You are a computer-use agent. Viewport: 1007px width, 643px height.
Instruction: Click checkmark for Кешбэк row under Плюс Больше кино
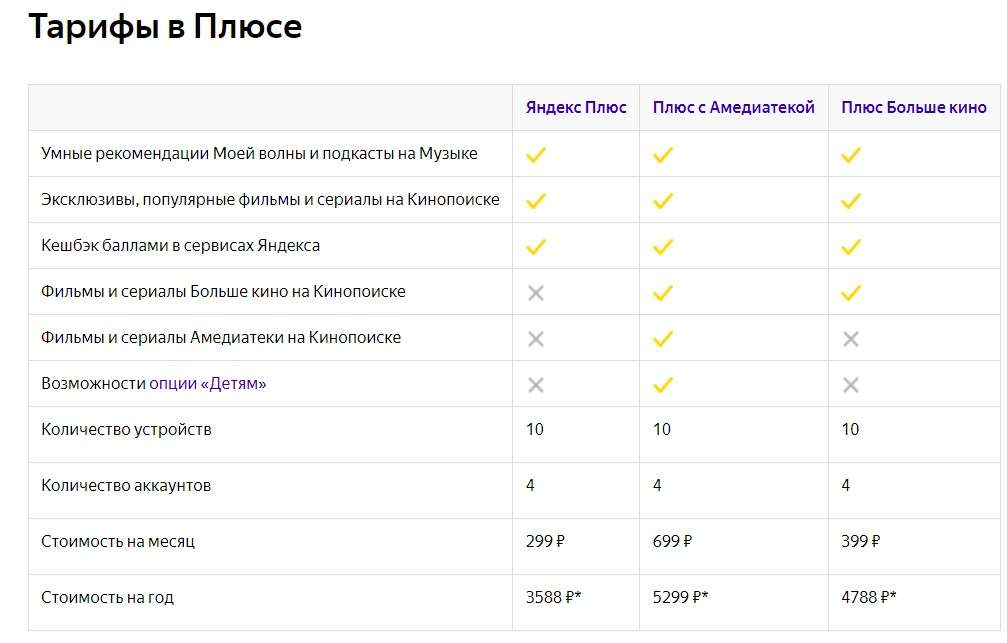851,247
